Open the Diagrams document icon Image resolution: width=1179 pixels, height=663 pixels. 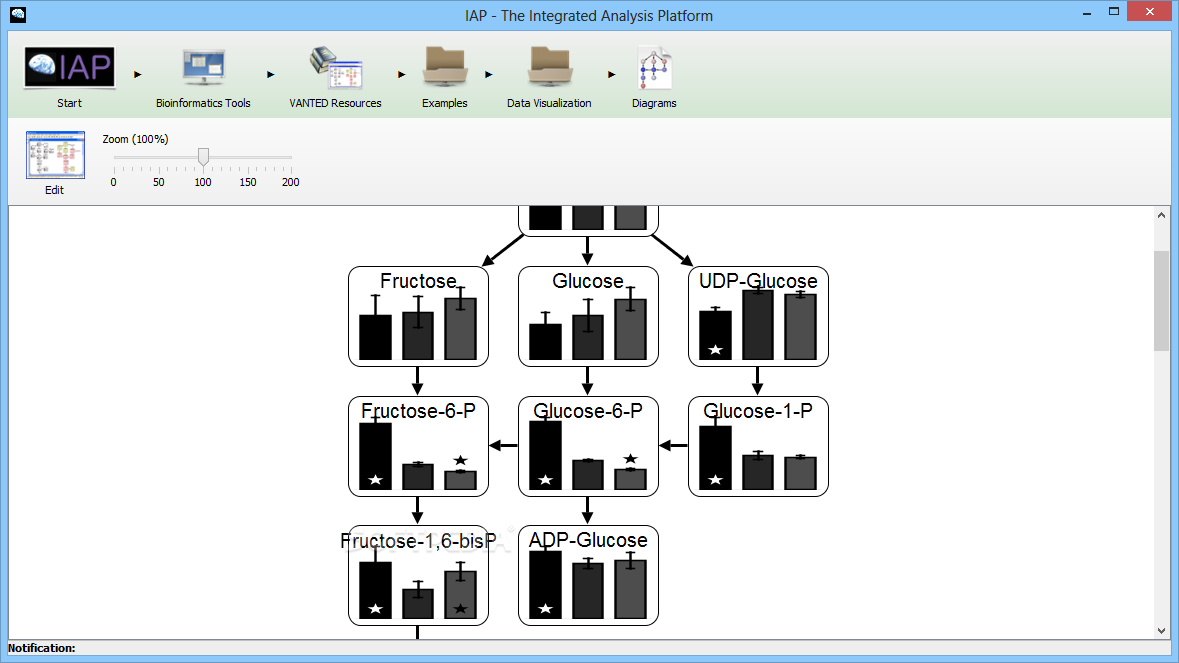[654, 68]
